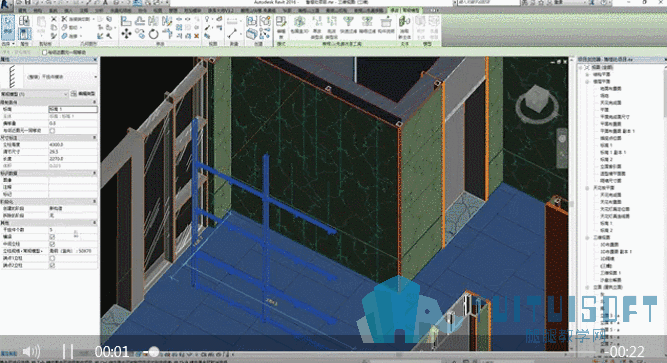Image resolution: width=667 pixels, height=363 pixels.
Task: Toggle the options bar checkbox
Action: (x=44, y=52)
